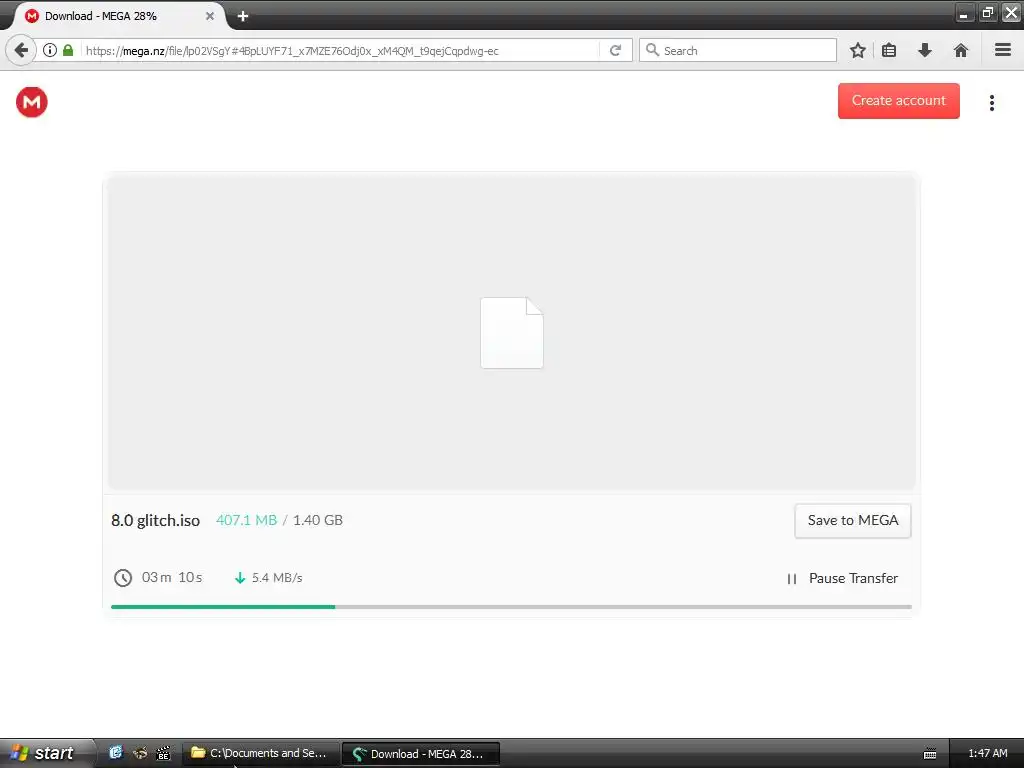Screen dimensions: 1024x768
Task: Reload the page with the refresh icon
Action: (615, 50)
